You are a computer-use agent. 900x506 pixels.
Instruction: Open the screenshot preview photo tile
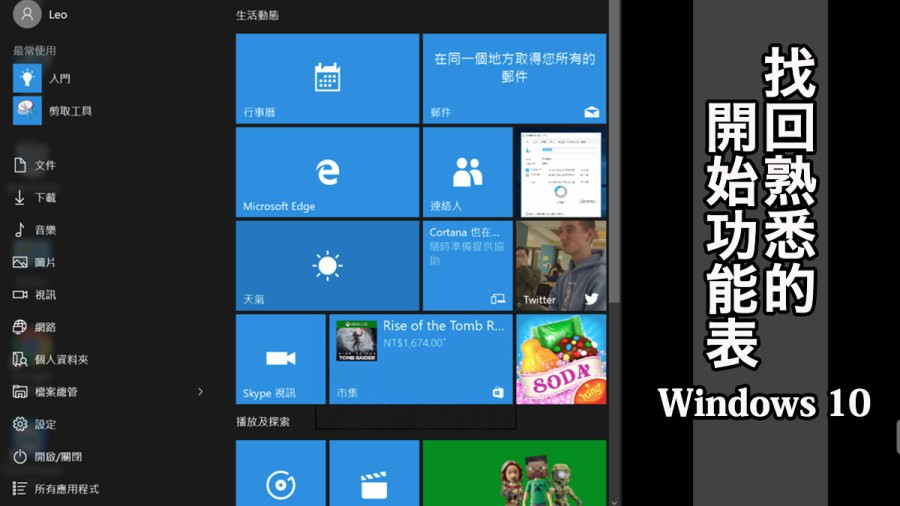561,172
